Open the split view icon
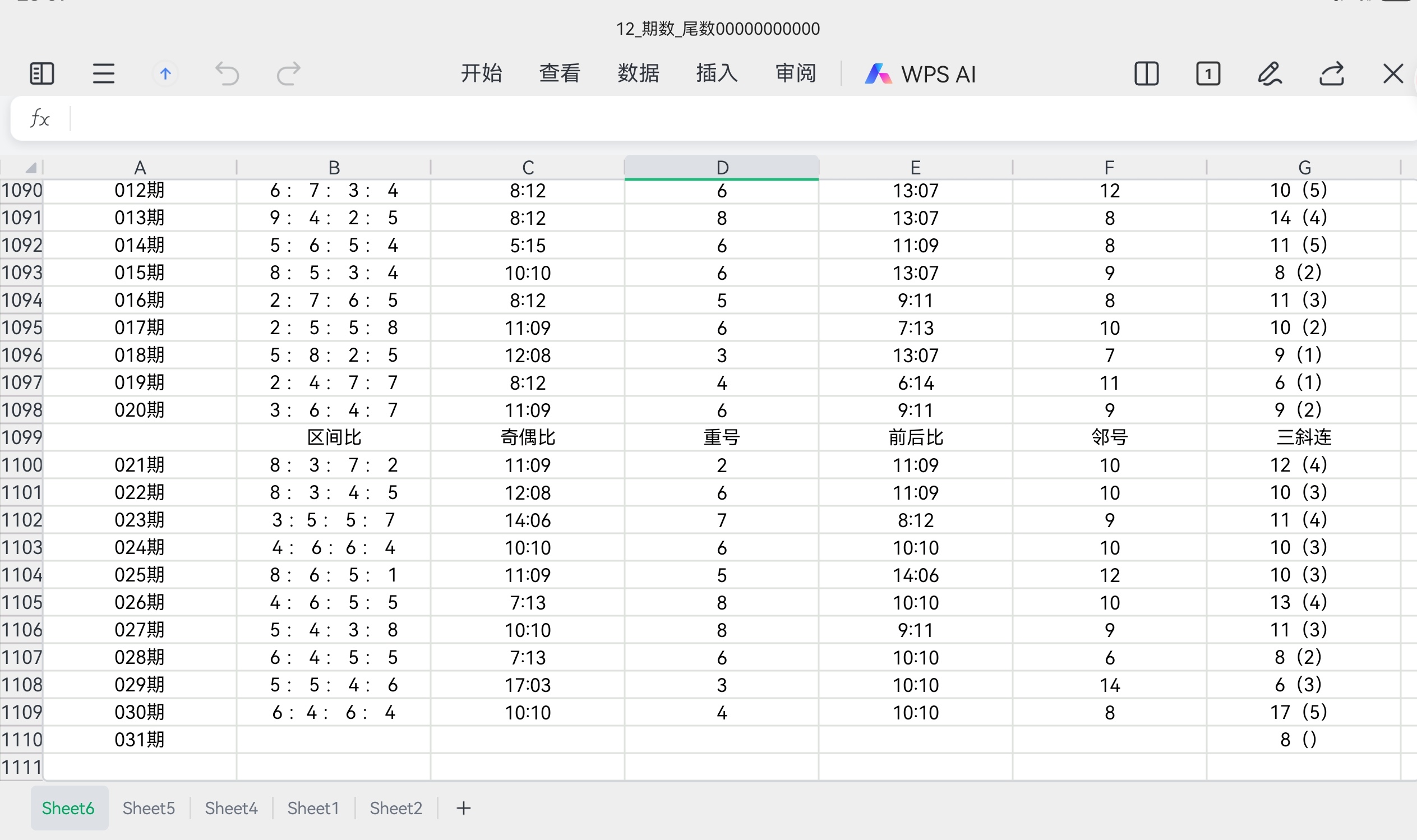Image resolution: width=1417 pixels, height=840 pixels. [x=1147, y=73]
